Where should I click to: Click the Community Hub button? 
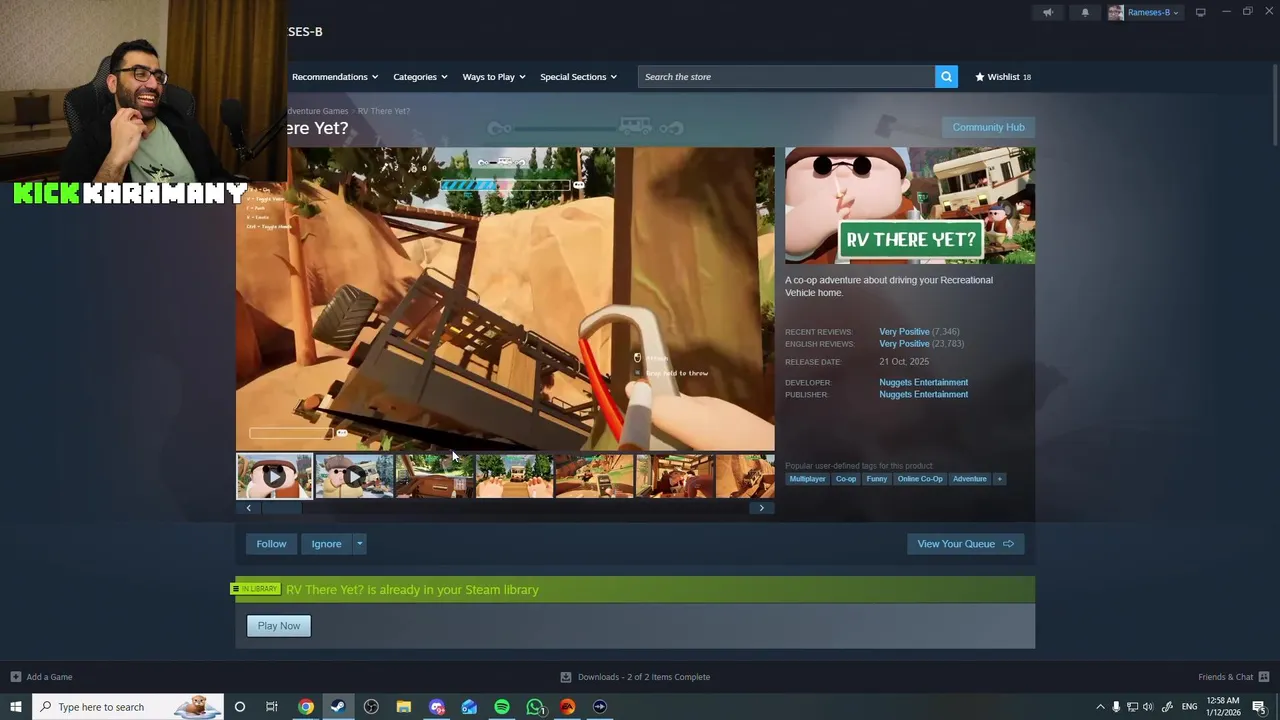click(988, 127)
